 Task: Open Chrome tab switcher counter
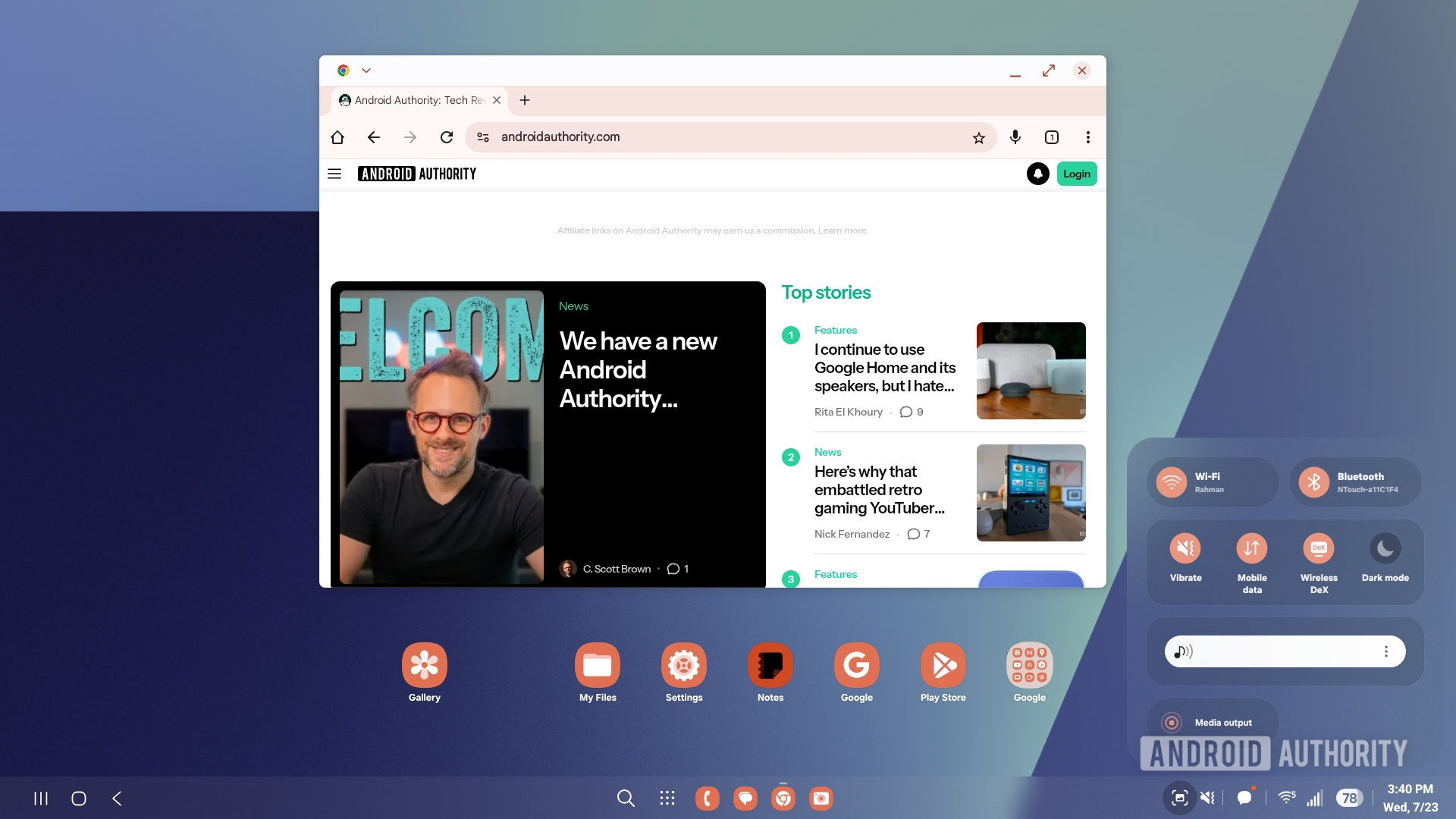point(1052,137)
